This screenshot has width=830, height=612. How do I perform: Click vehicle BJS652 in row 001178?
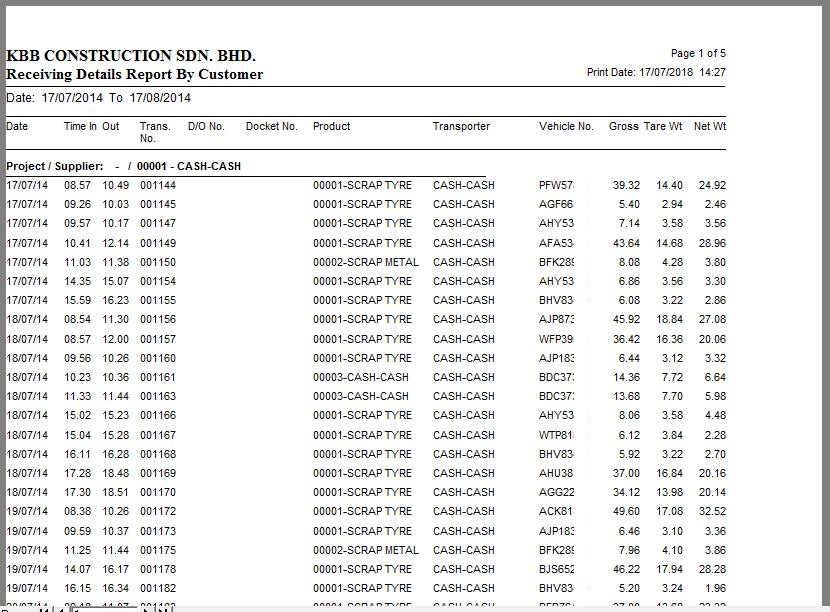click(x=556, y=570)
